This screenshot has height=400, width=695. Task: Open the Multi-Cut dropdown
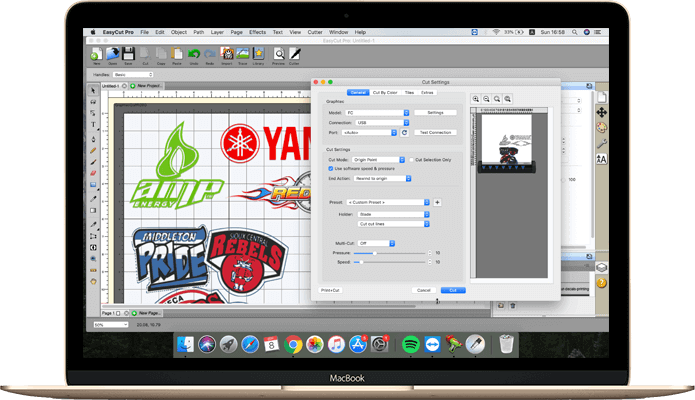coord(376,243)
